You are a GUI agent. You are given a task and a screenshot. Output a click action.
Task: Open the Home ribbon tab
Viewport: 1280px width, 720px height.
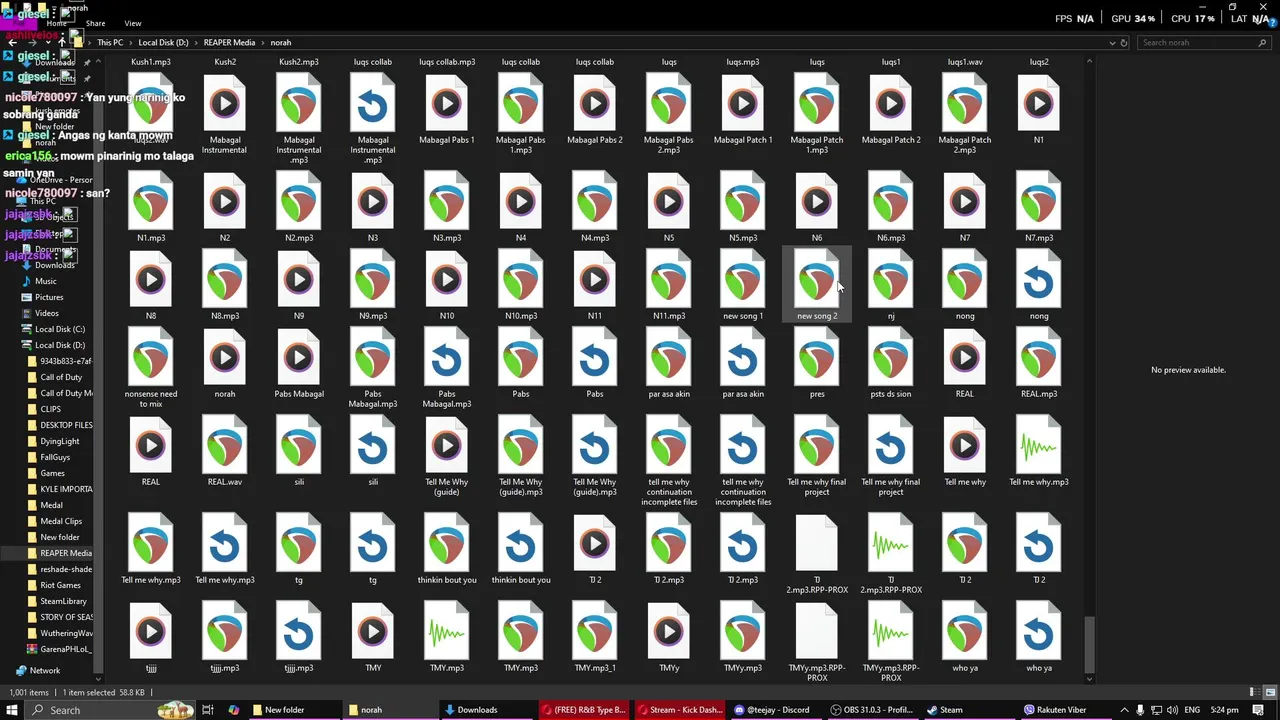point(57,23)
